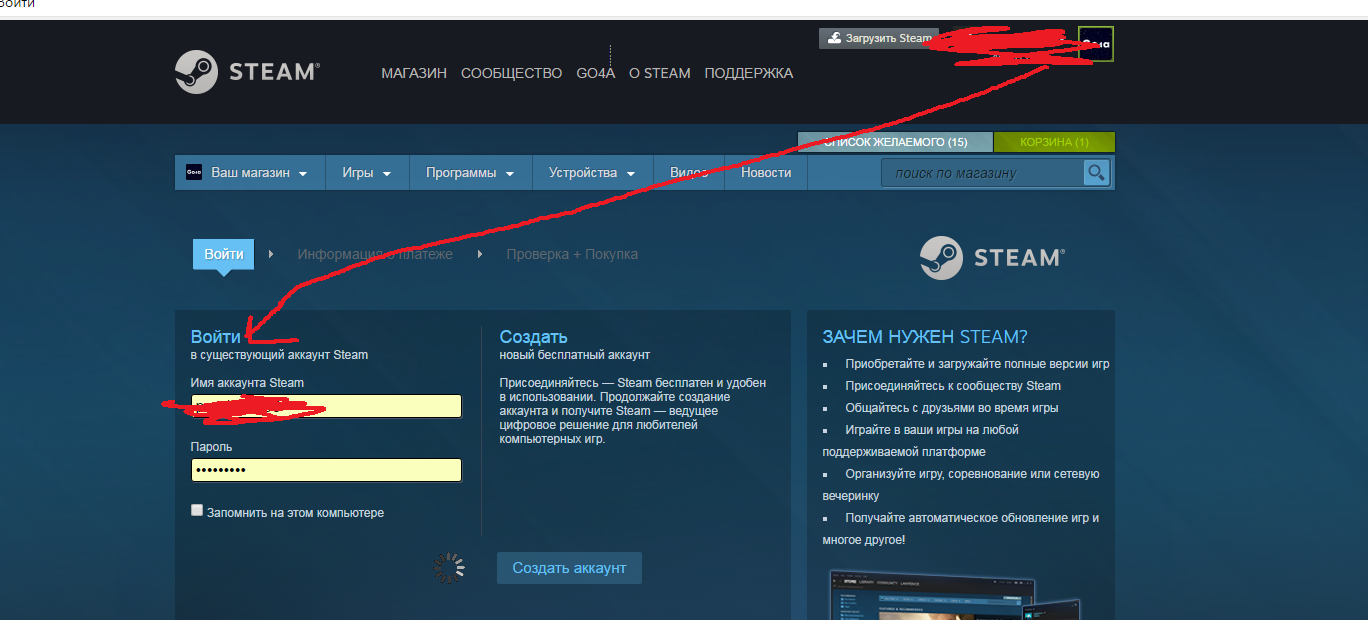
Task: Open ПОДДЕРЖКА in top navigation
Action: (749, 73)
